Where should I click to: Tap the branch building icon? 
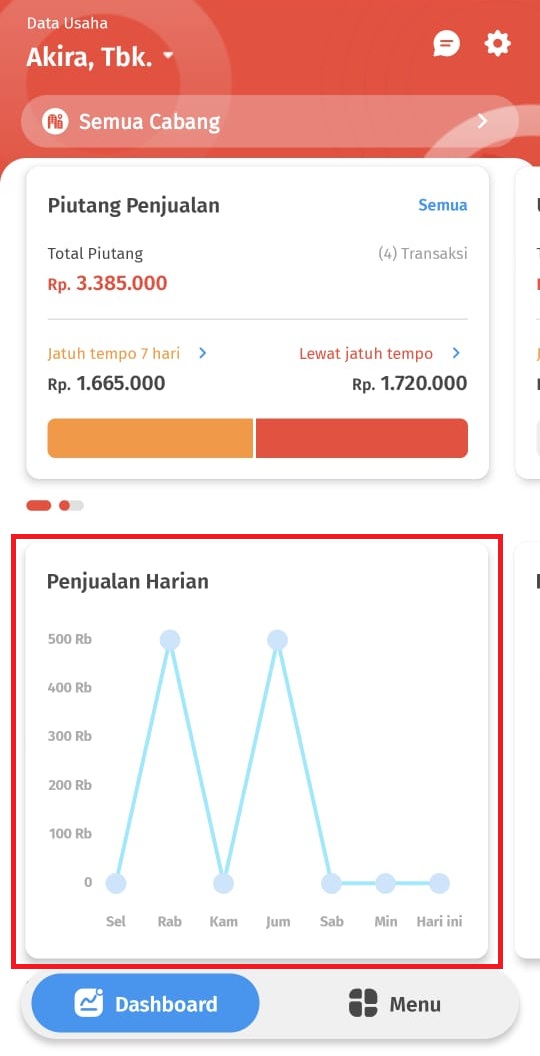55,122
